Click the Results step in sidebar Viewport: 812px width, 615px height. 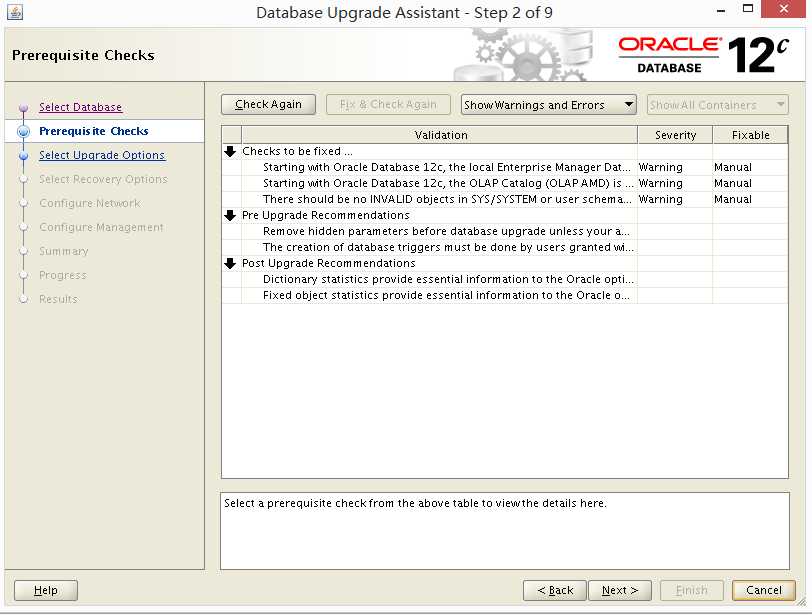[58, 299]
